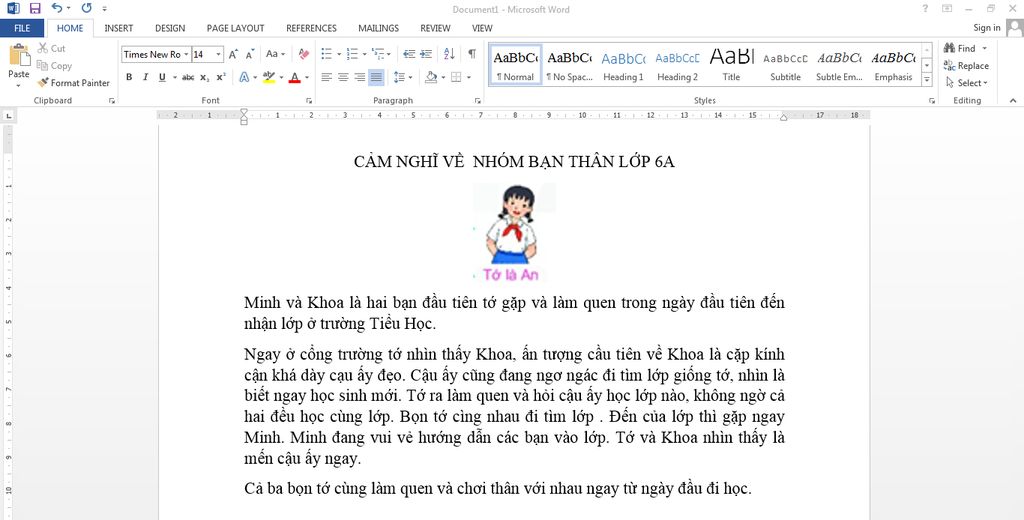
Task: Apply the Title style
Action: pyautogui.click(x=731, y=65)
